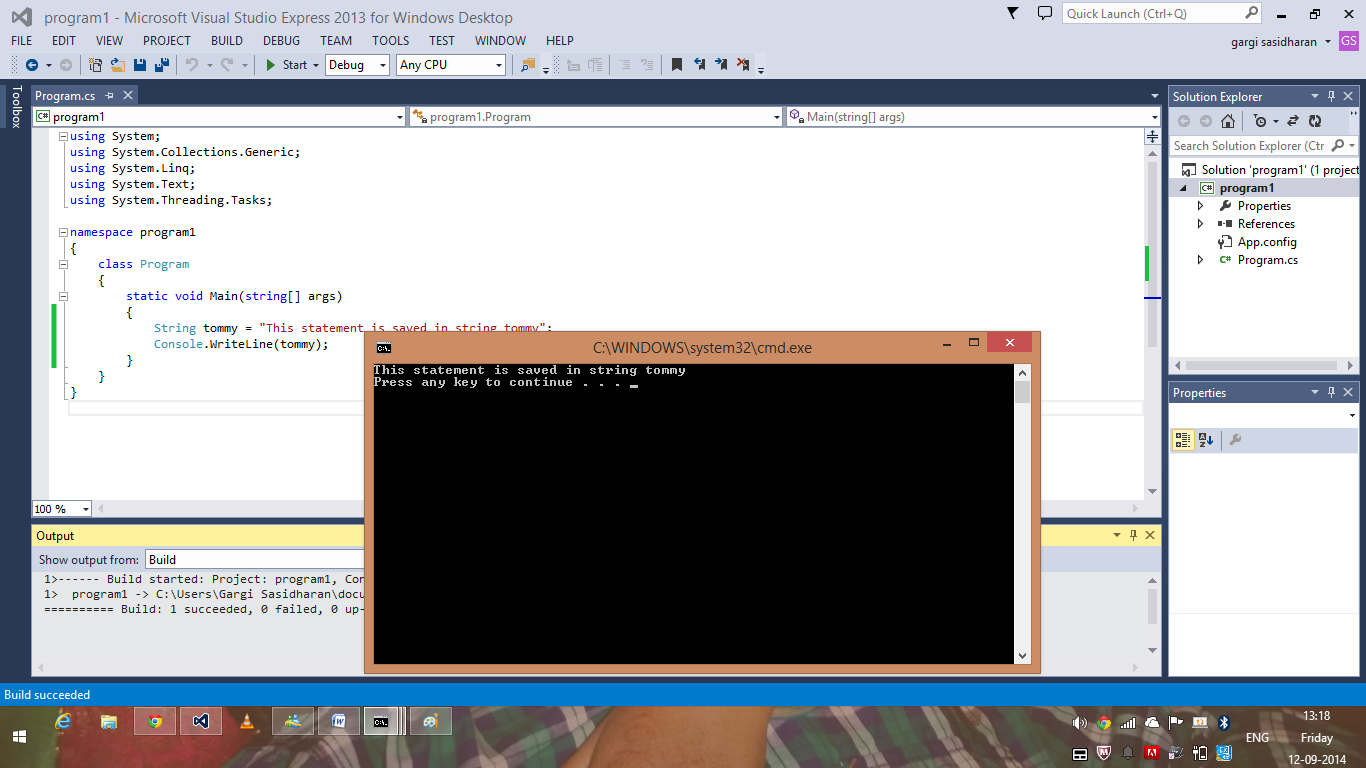Click the Save All toolbar icon
Viewport: 1366px width, 768px height.
163,66
